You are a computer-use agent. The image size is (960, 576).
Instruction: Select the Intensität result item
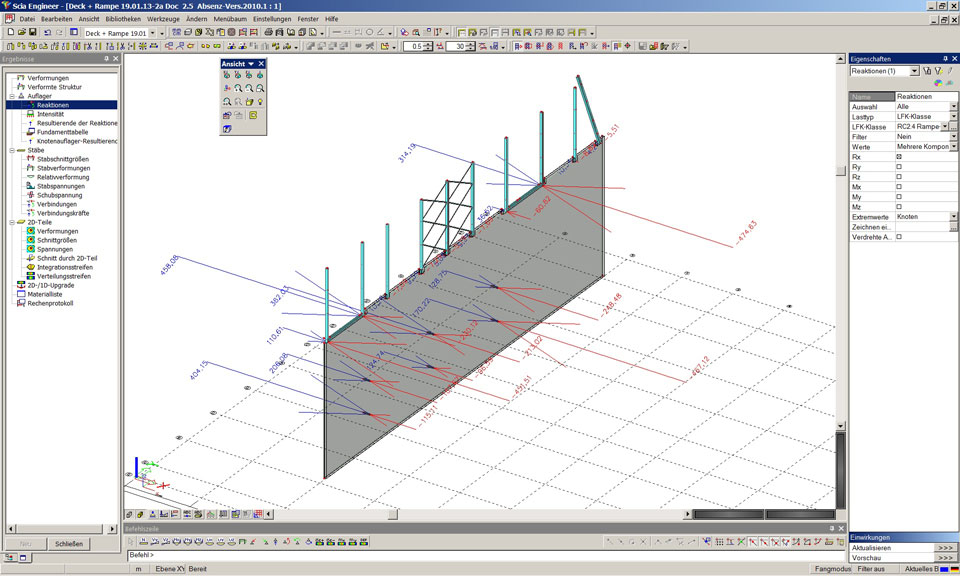50,114
